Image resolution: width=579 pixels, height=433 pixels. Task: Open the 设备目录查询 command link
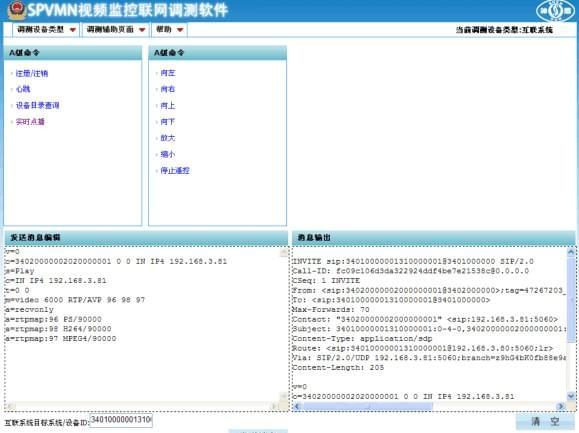point(37,105)
